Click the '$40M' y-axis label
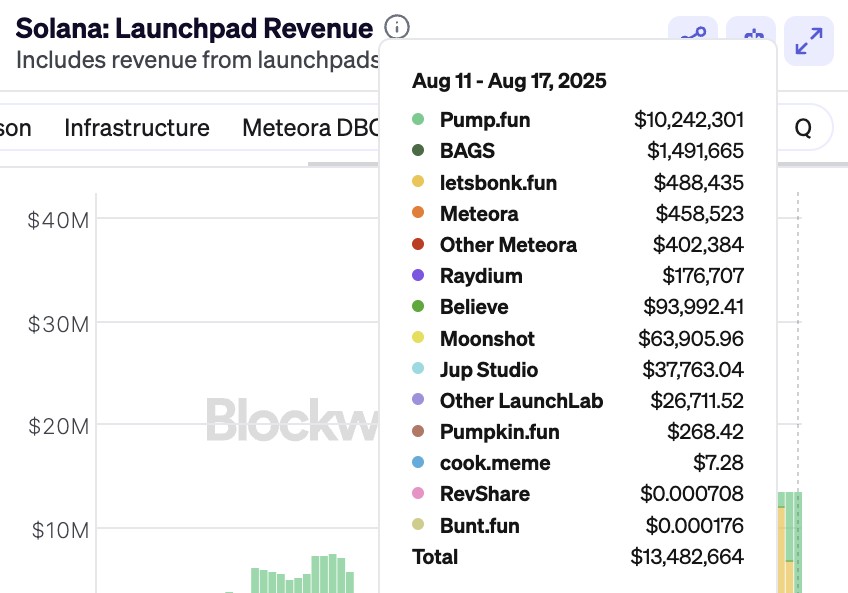 pos(58,221)
